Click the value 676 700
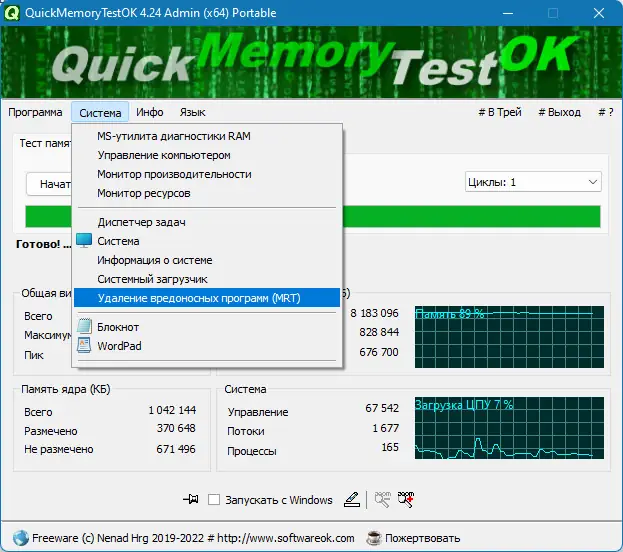This screenshot has width=623, height=552. tap(379, 352)
